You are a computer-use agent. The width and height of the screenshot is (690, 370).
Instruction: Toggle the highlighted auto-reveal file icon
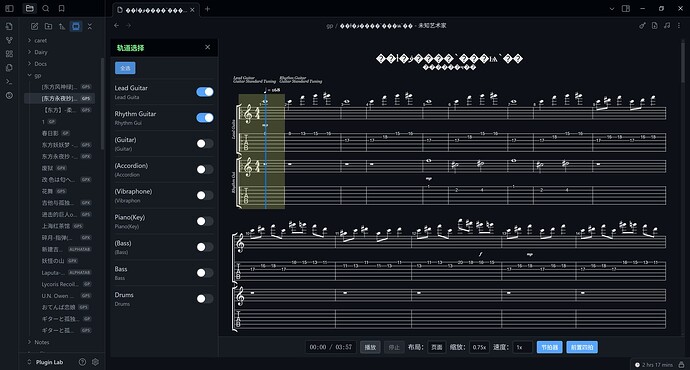(76, 26)
